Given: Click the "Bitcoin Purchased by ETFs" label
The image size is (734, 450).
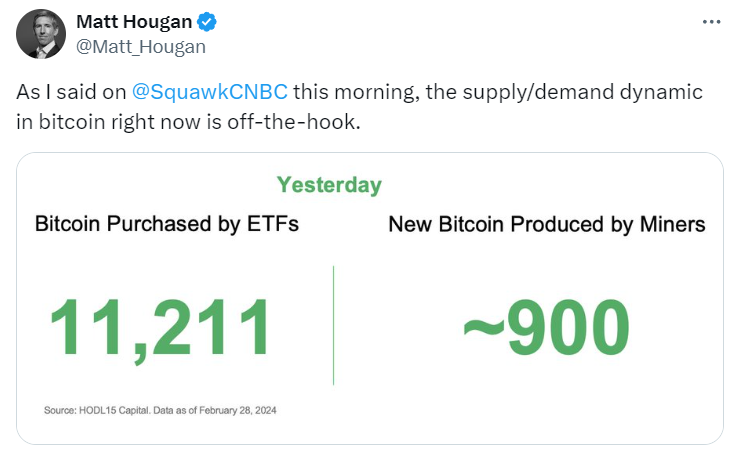Looking at the screenshot, I should [167, 224].
